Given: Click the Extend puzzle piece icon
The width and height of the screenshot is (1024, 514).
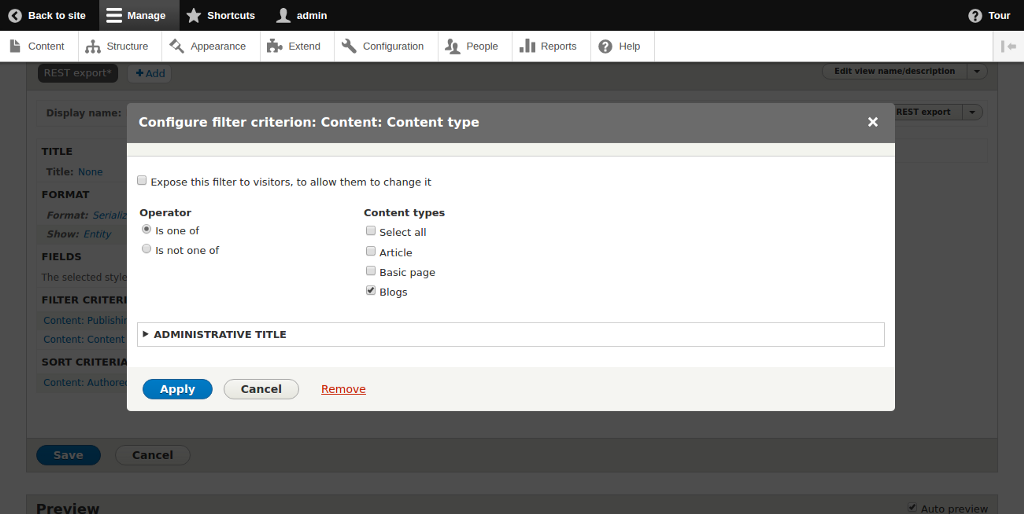Looking at the screenshot, I should 275,46.
